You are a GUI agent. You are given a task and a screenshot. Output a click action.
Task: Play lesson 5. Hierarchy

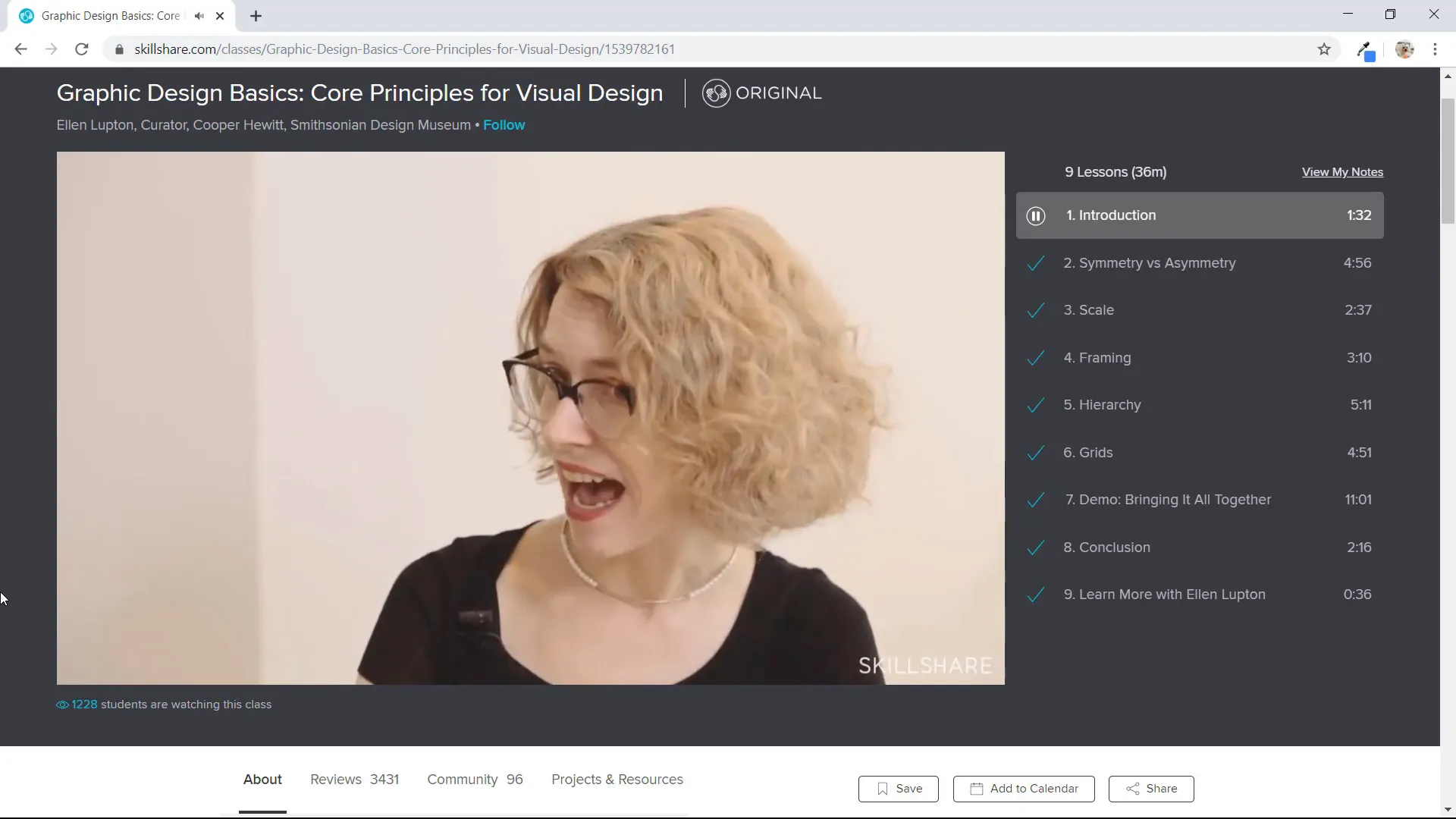(1200, 405)
